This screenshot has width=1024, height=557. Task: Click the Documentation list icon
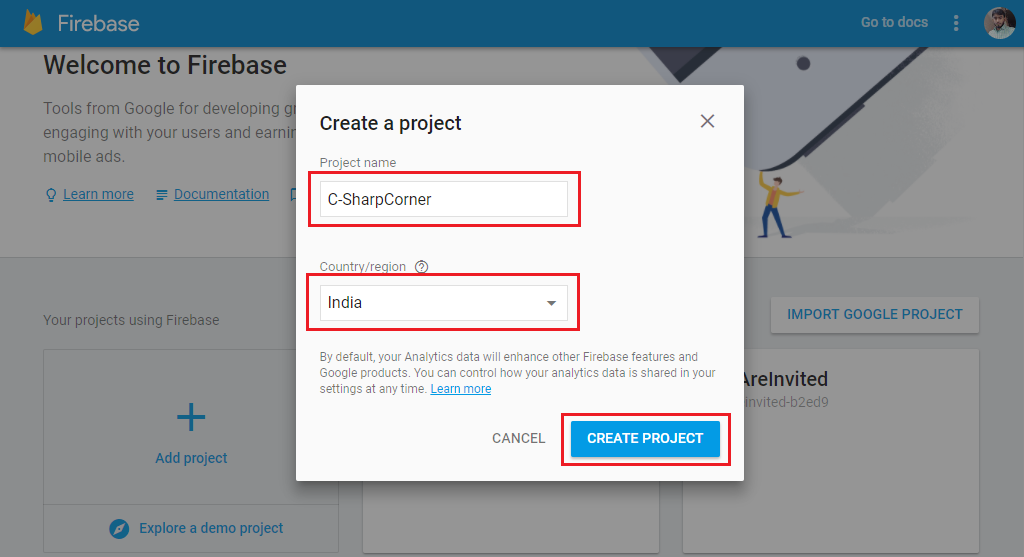(x=161, y=195)
